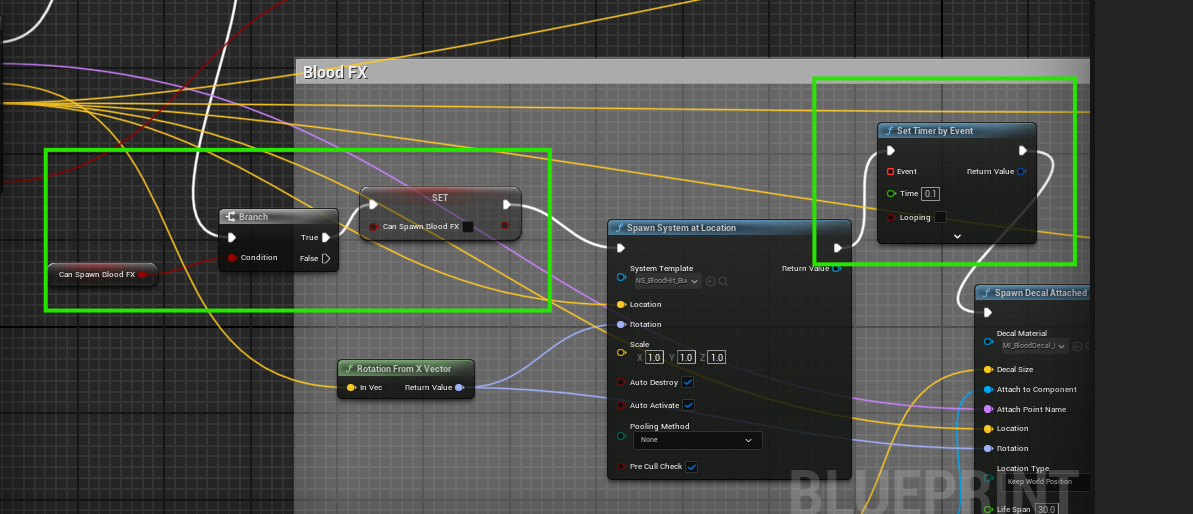Click Set Timer's Return Value pin
Image resolution: width=1193 pixels, height=514 pixels.
1022,172
